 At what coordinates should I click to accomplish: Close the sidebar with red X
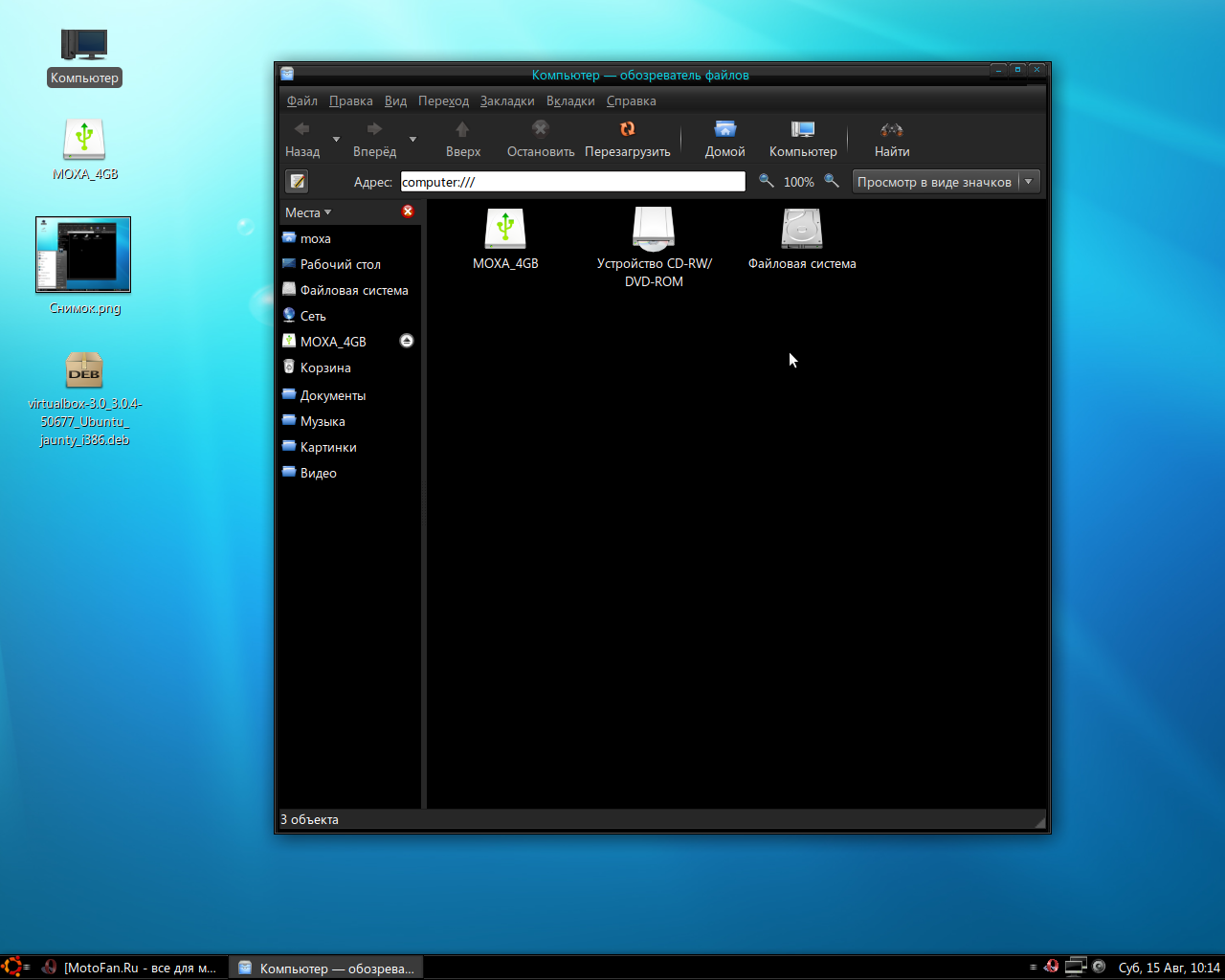[x=408, y=212]
